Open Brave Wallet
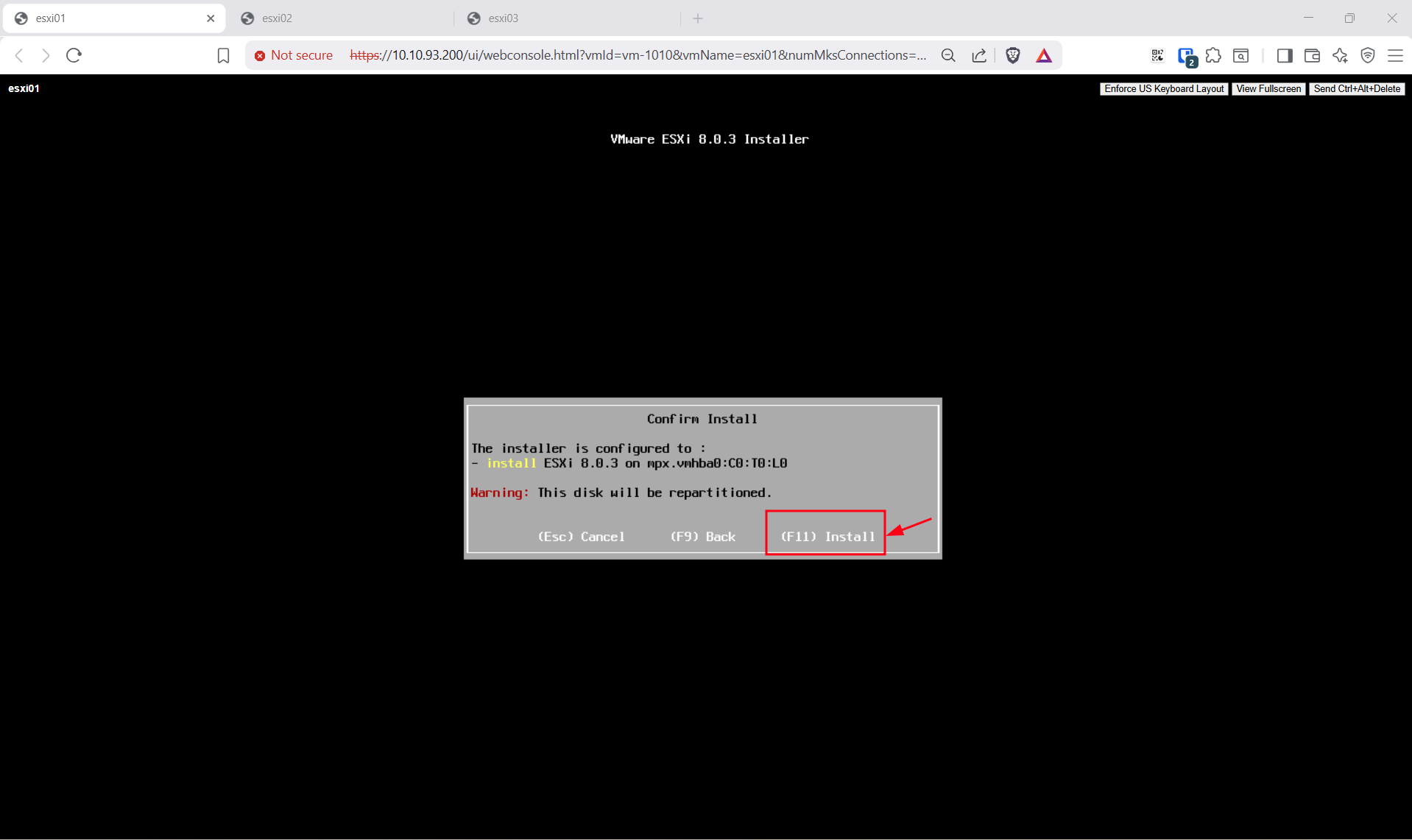 (1312, 55)
